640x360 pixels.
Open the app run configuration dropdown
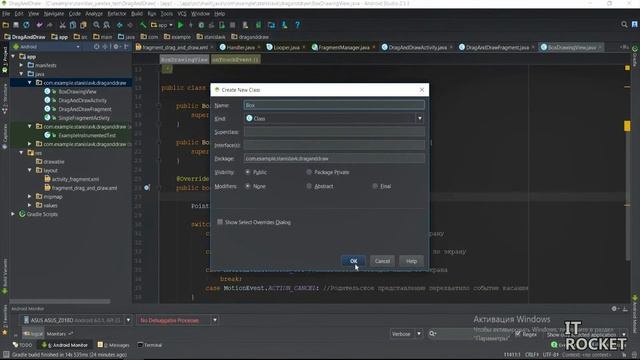coord(162,25)
